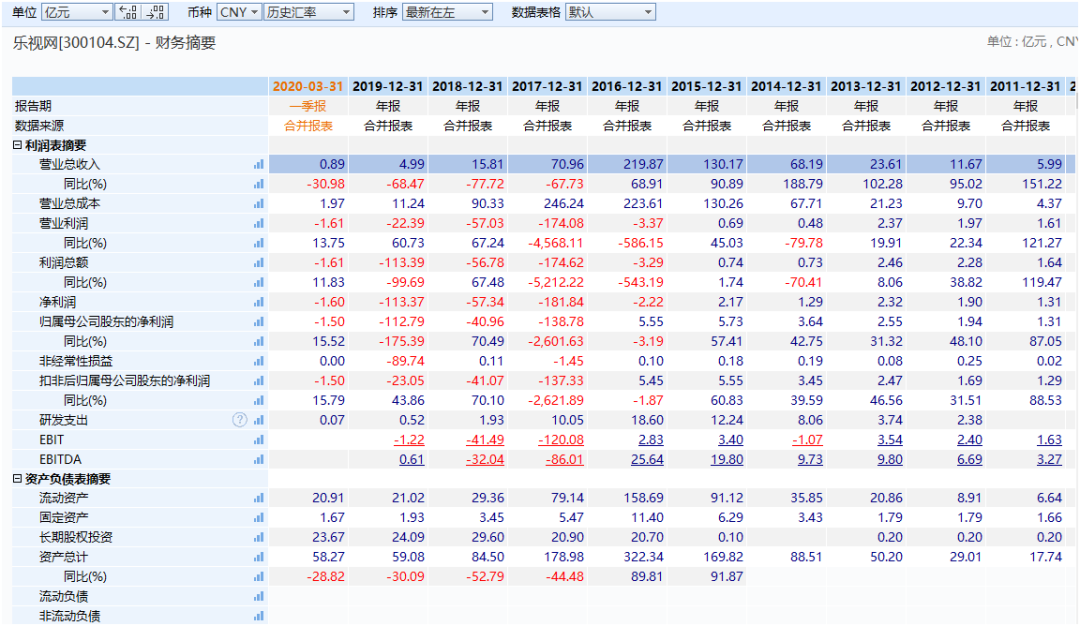Open the 数据表格 默认 dropdown
The width and height of the screenshot is (1080, 626).
tap(610, 12)
